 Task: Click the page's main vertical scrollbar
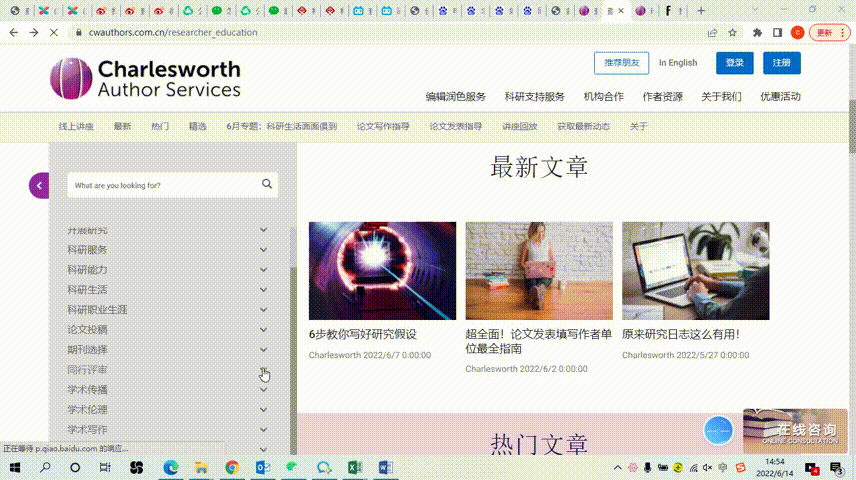852,127
